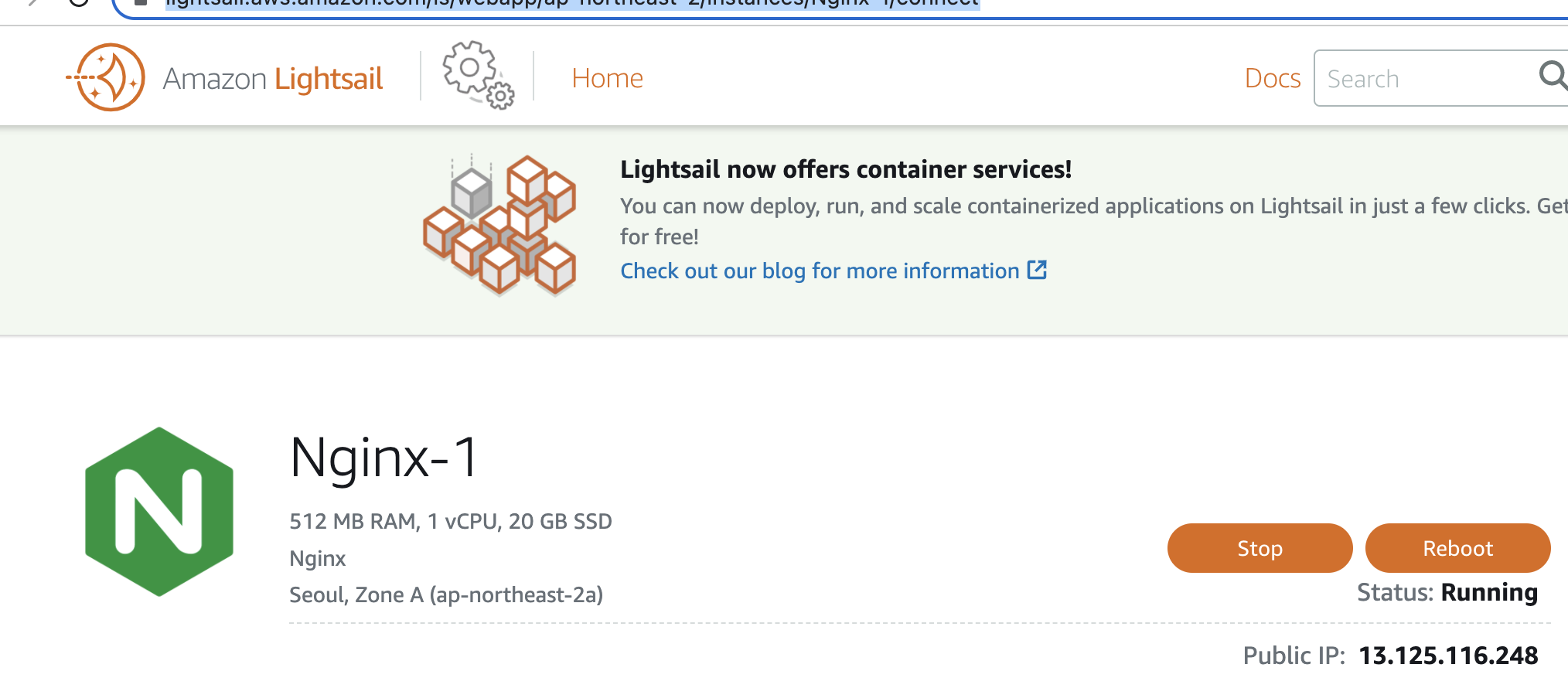Stop the Nginx-1 instance
Image resolution: width=1568 pixels, height=688 pixels.
[1260, 548]
